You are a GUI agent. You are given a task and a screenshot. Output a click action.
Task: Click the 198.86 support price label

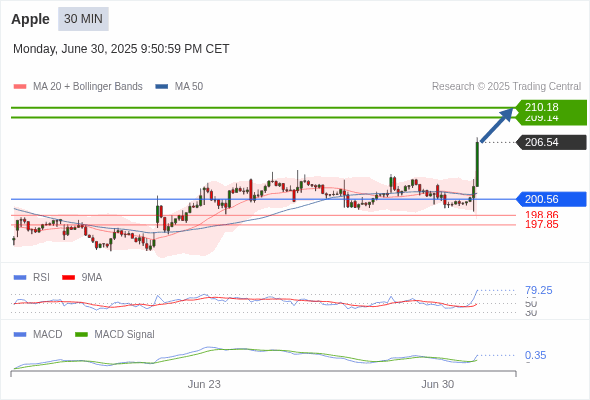click(x=541, y=215)
